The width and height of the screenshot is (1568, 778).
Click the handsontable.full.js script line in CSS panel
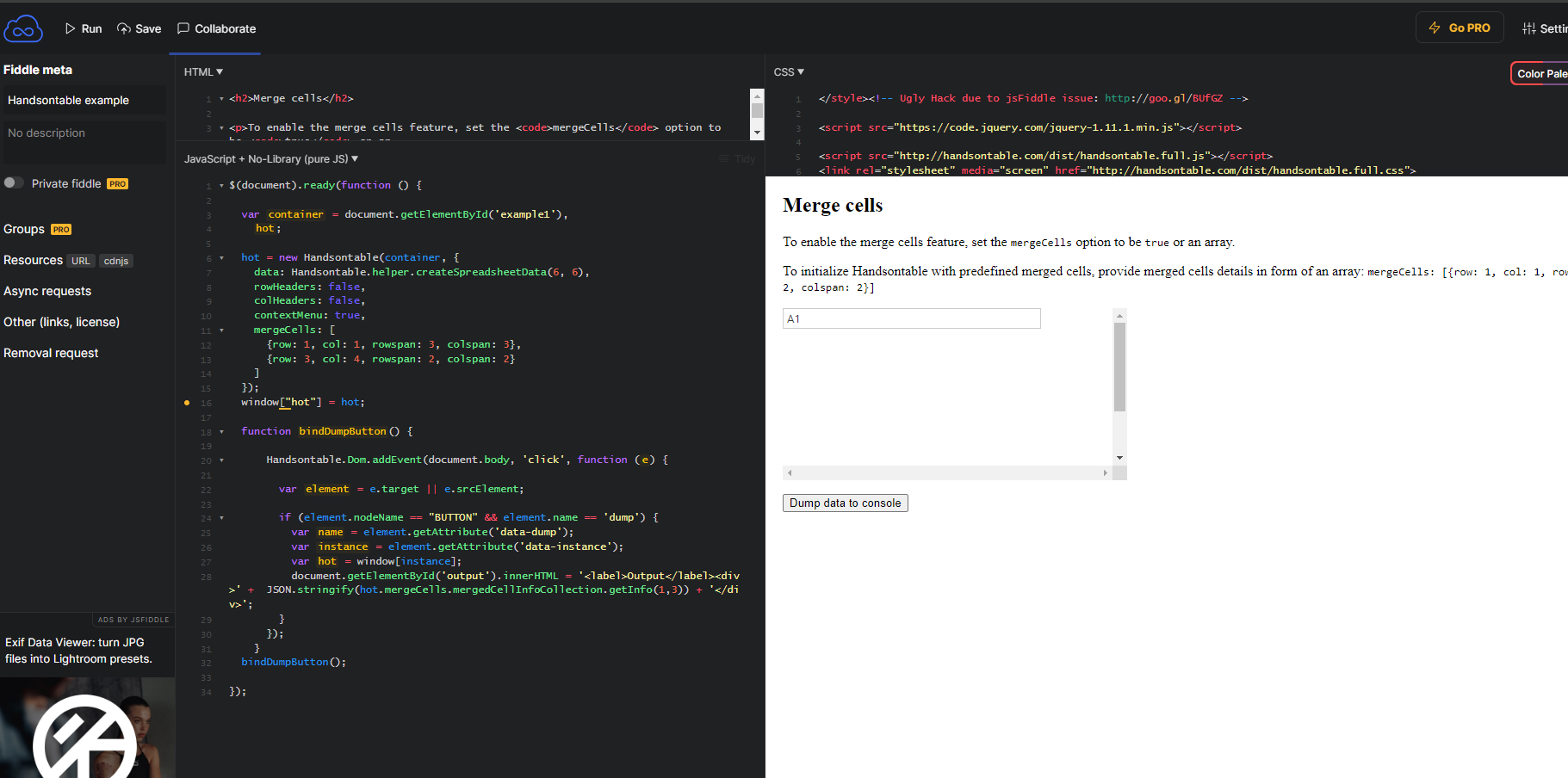(x=1045, y=156)
